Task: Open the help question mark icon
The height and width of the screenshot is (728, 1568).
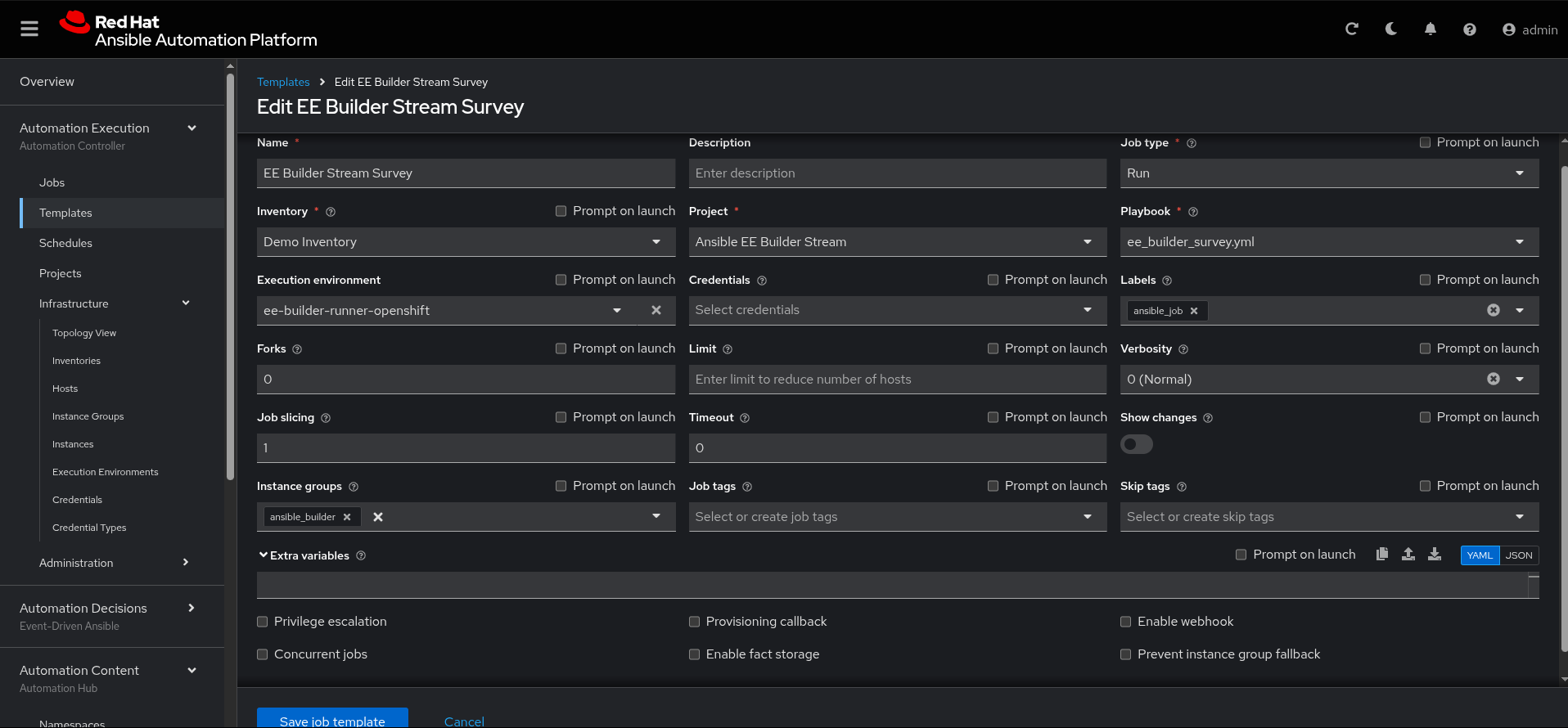Action: point(1469,29)
